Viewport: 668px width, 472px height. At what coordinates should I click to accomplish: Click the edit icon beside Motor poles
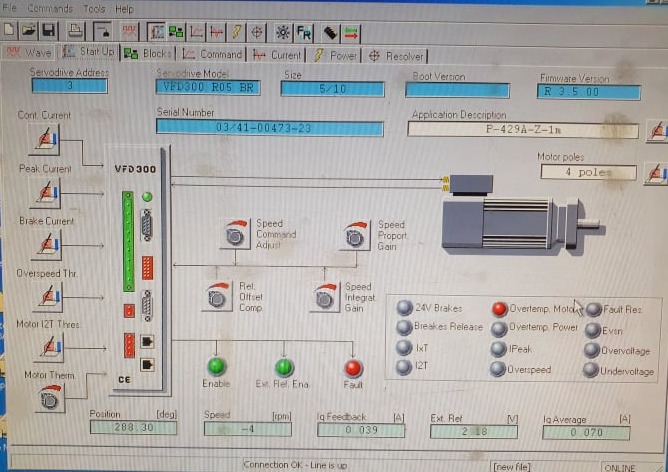pyautogui.click(x=656, y=173)
